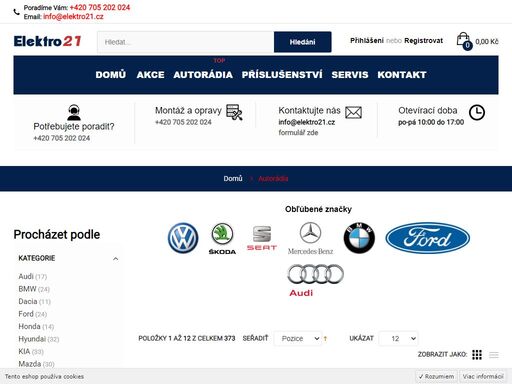Screen dimensions: 512x384
Task: Click the Viac informácií cookie button
Action: [x=483, y=377]
